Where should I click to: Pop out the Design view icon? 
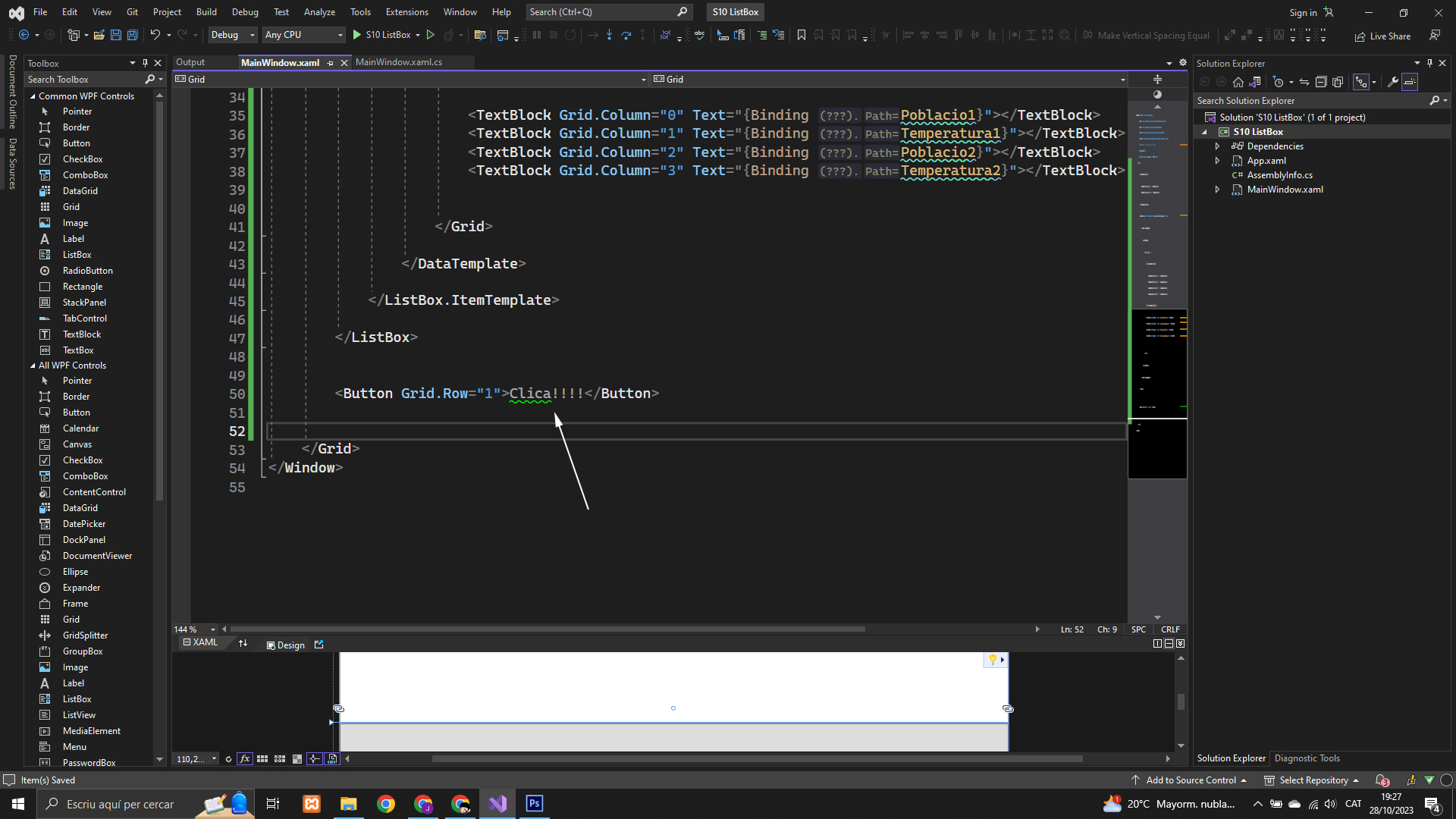tap(318, 645)
